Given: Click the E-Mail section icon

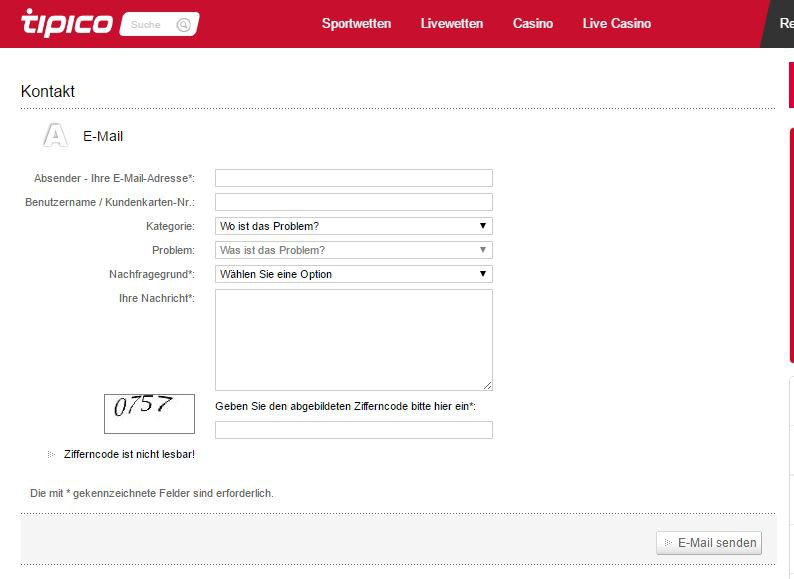Looking at the screenshot, I should 55,135.
